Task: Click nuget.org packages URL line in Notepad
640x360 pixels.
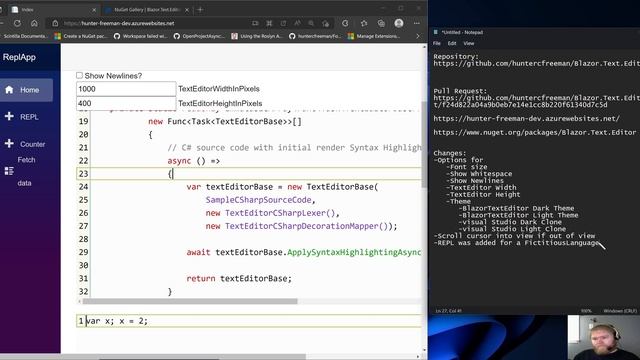Action: (x=535, y=132)
